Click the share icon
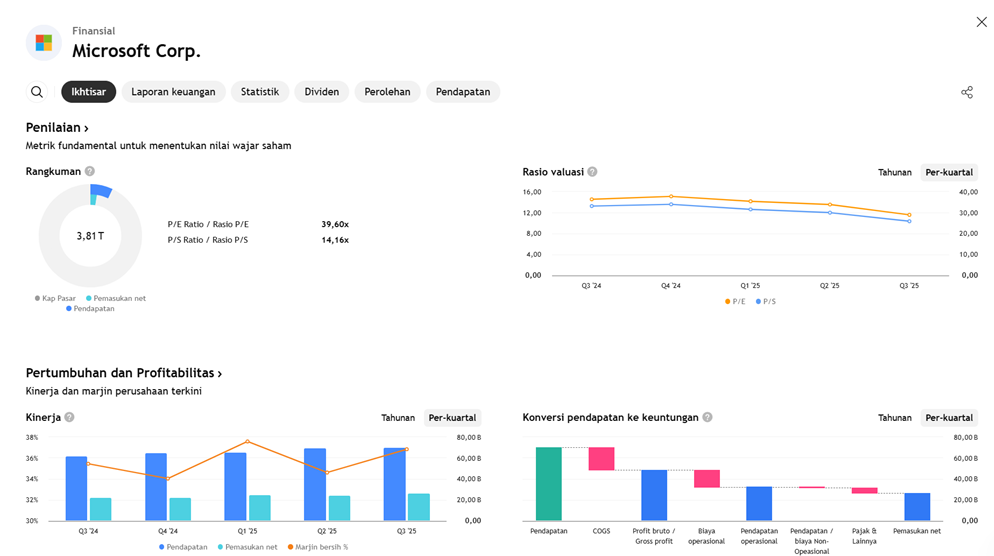 pos(967,93)
